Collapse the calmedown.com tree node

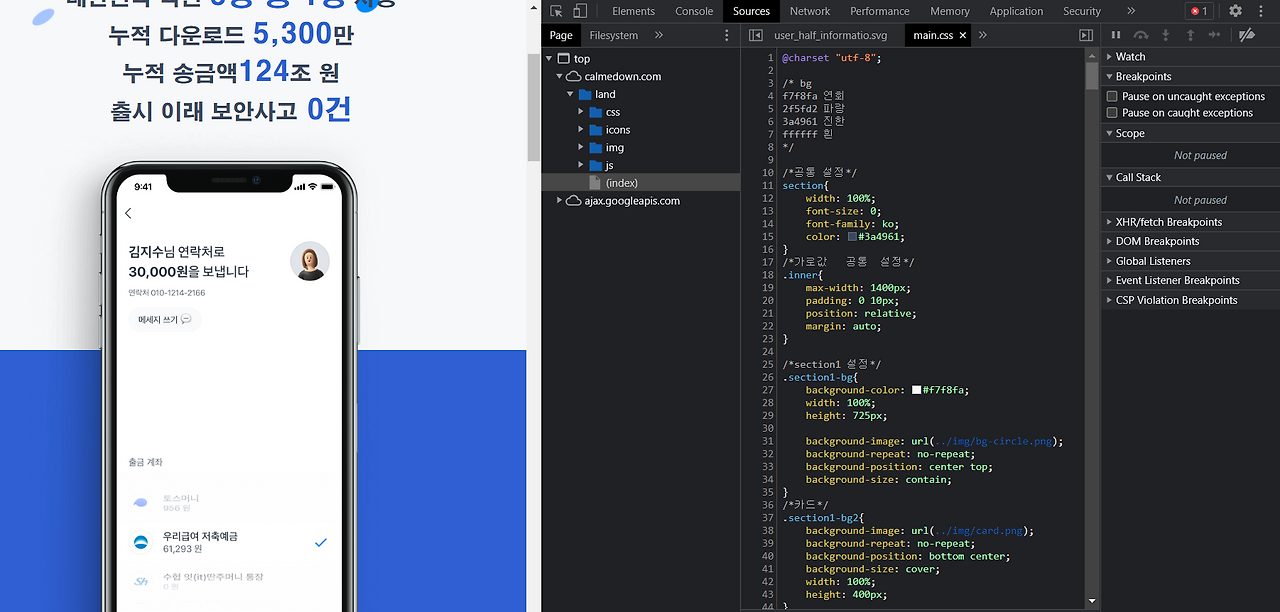click(560, 76)
